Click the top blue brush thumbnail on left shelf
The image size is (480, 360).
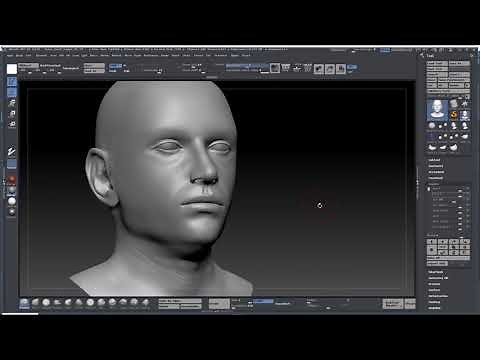[x=12, y=82]
